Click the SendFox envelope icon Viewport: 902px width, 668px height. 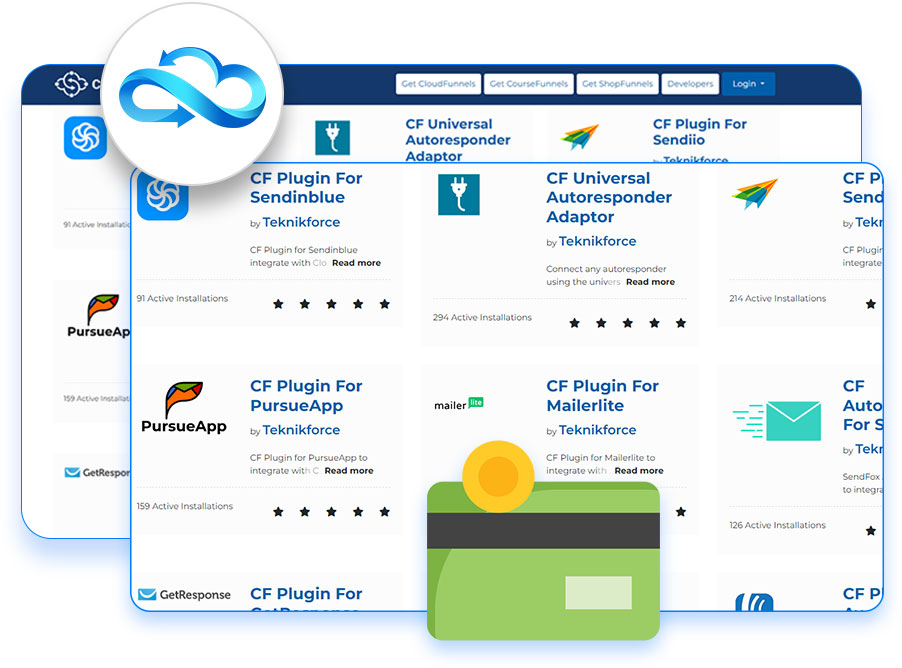(777, 421)
